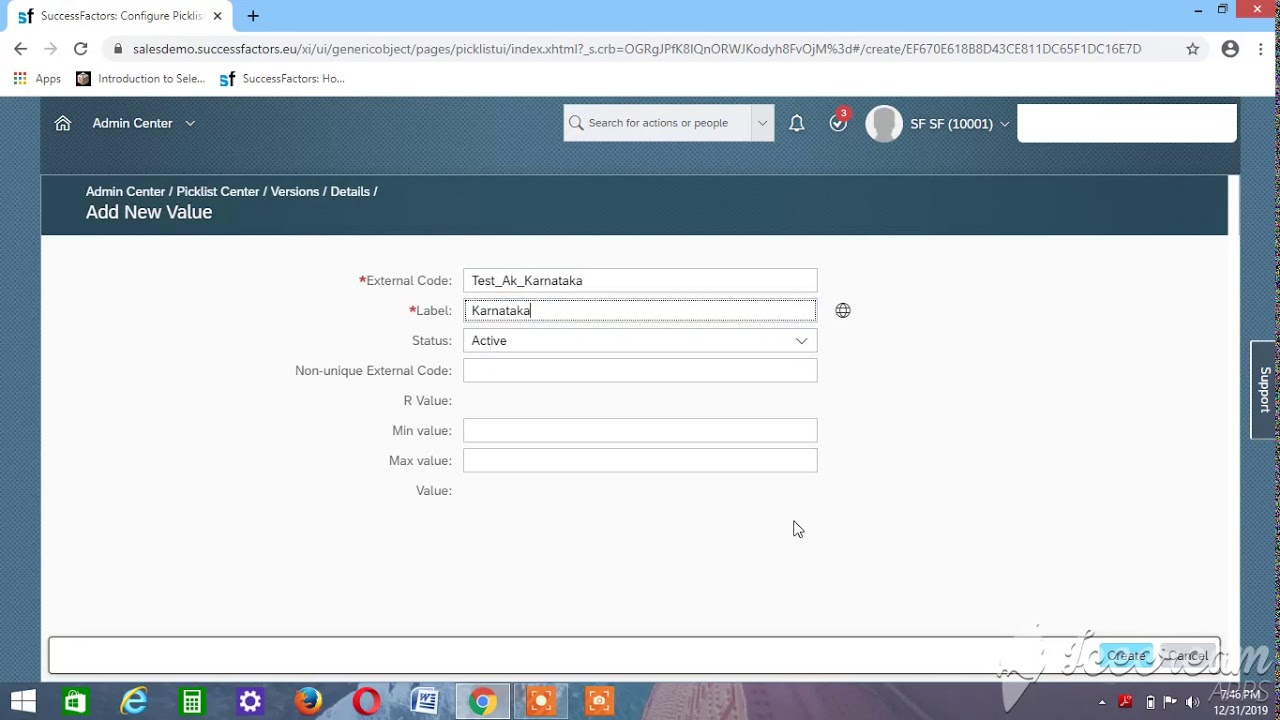Open the to-do checkmark icon with badge
The height and width of the screenshot is (720, 1280).
pyautogui.click(x=838, y=122)
